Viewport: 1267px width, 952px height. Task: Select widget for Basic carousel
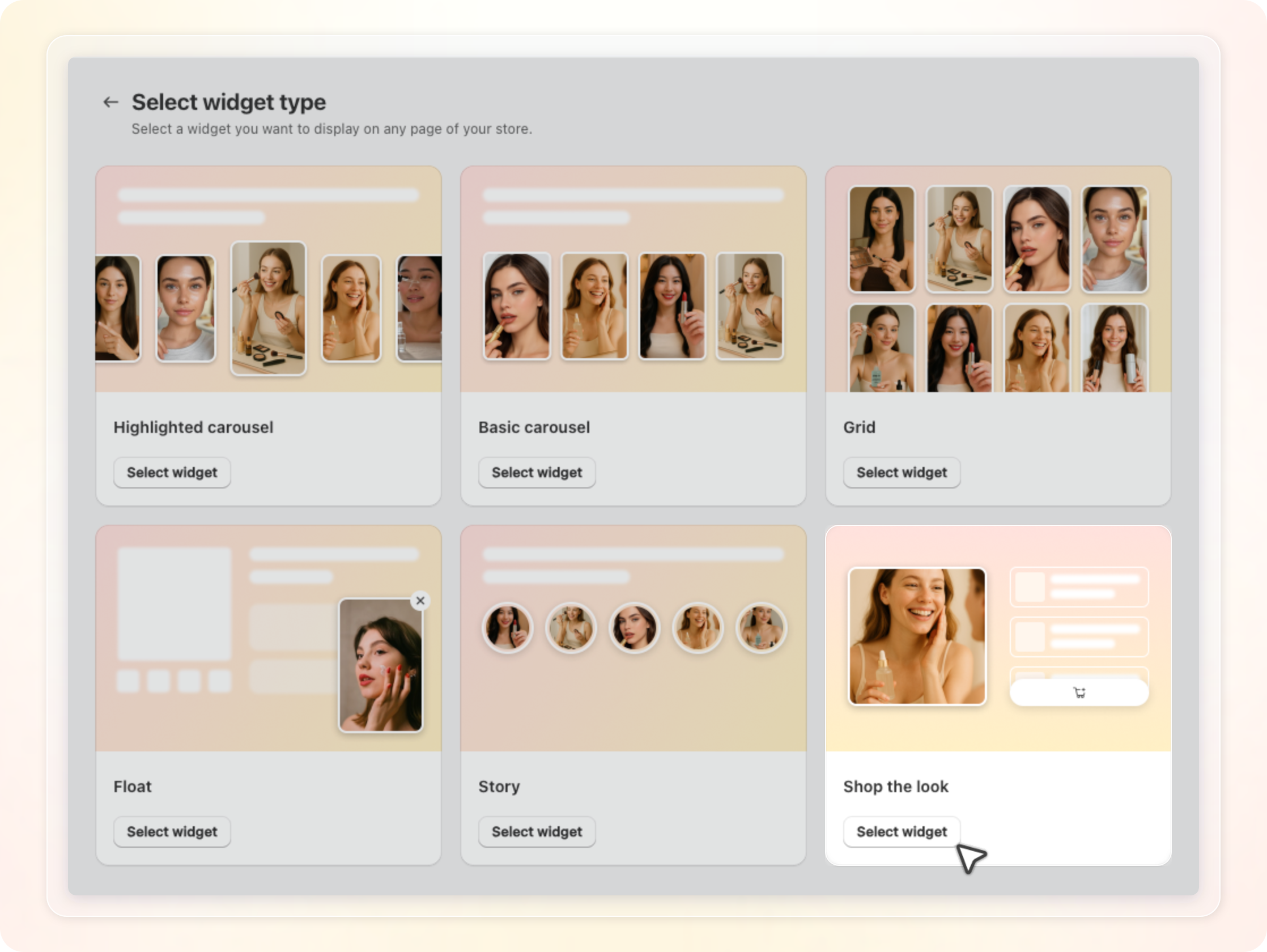tap(537, 473)
